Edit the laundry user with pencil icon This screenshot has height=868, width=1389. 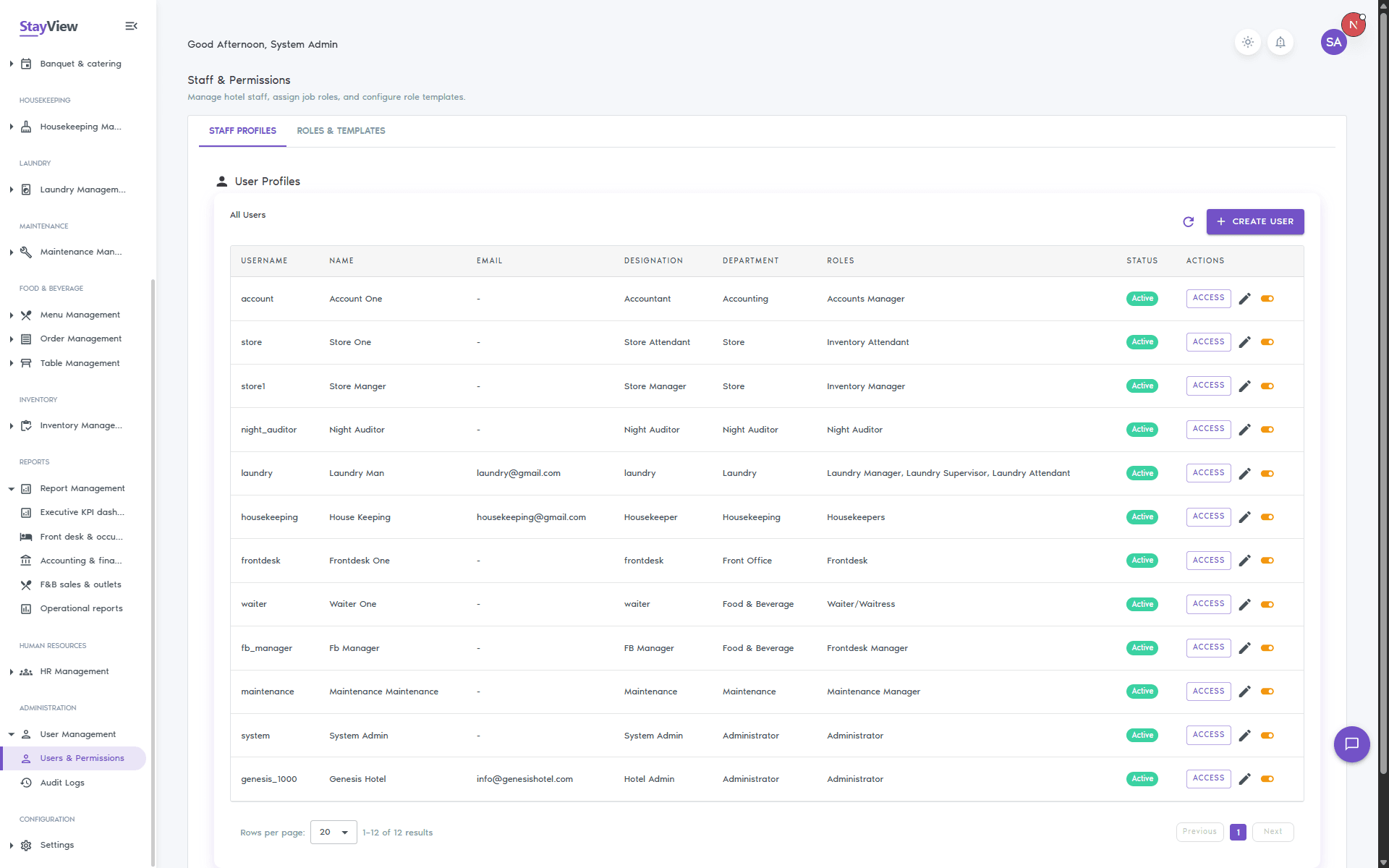click(1244, 473)
